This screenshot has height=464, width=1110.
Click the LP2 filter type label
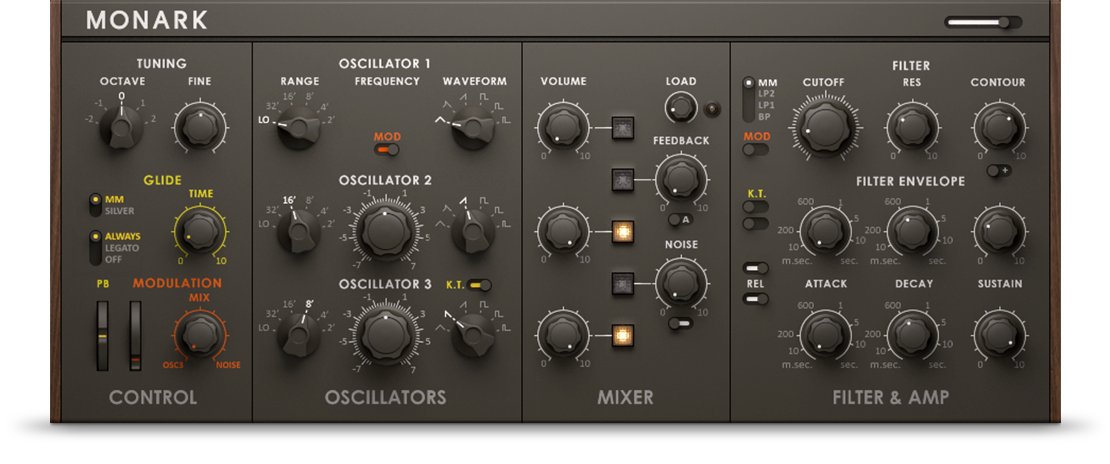766,94
